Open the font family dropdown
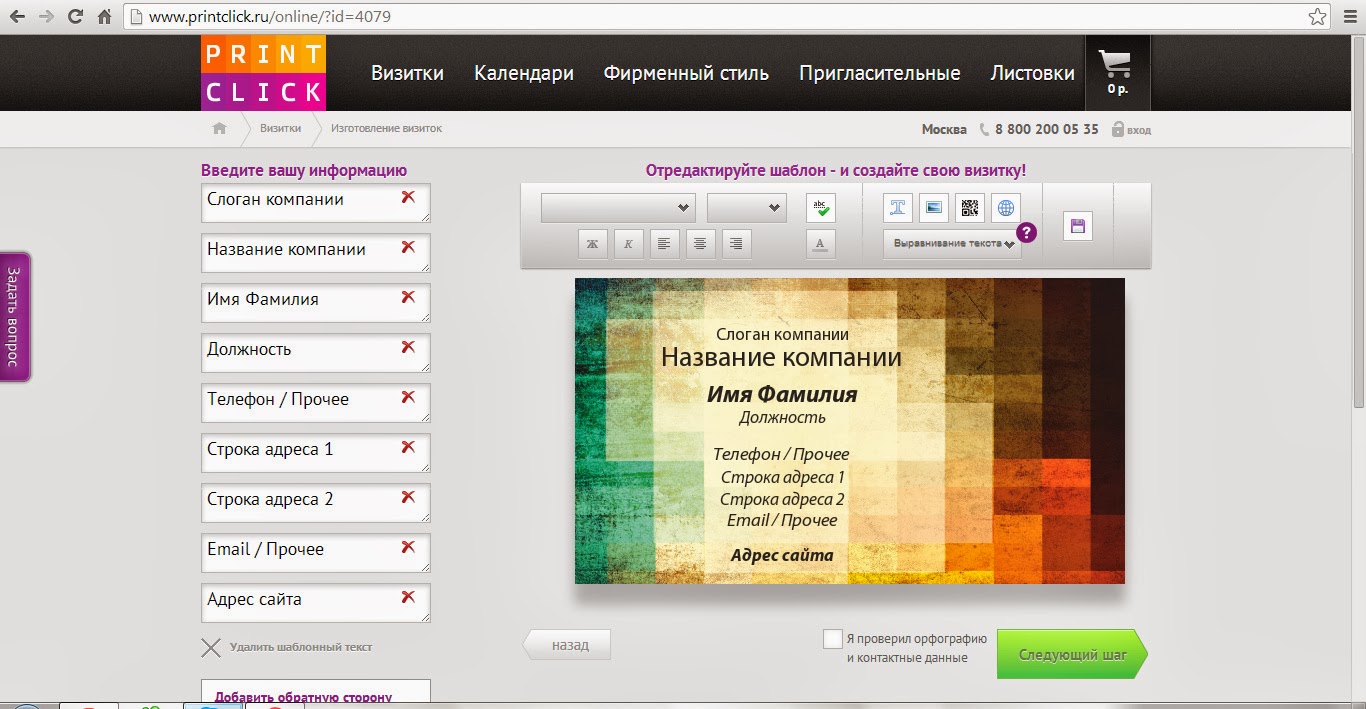 617,208
